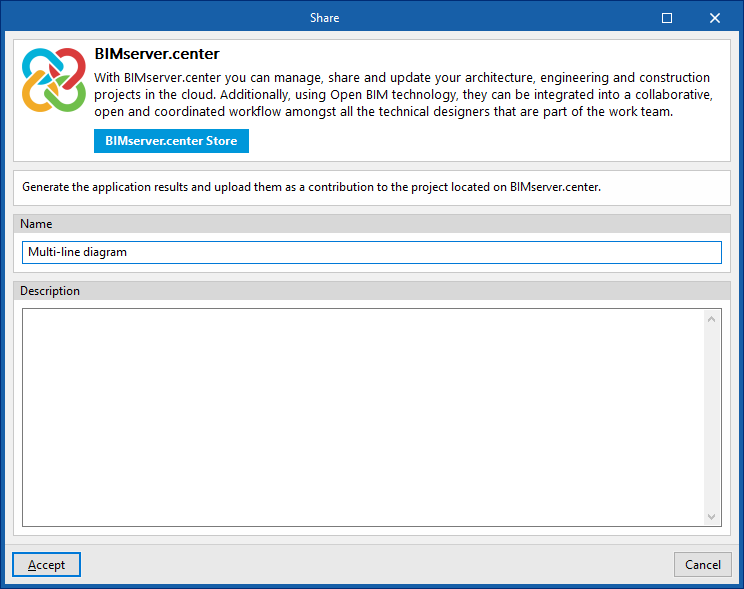Click the Description section label
The width and height of the screenshot is (744, 589).
(x=50, y=291)
